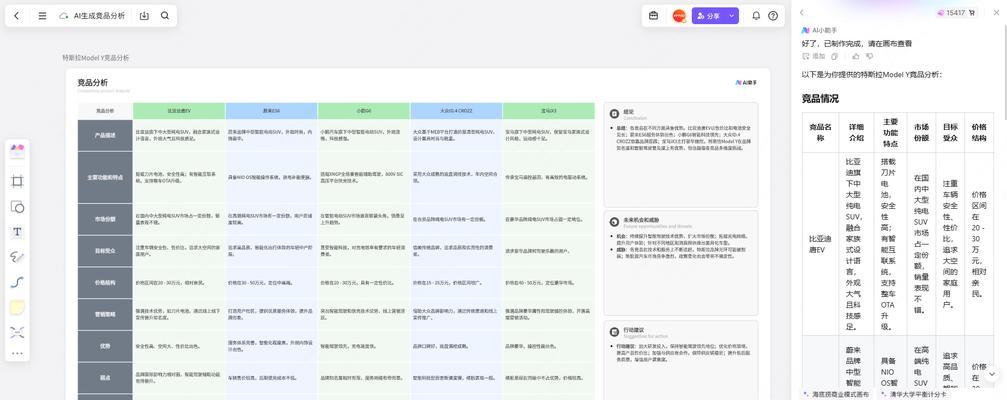Select the Frame tool
This screenshot has width=1007, height=400.
(x=17, y=181)
